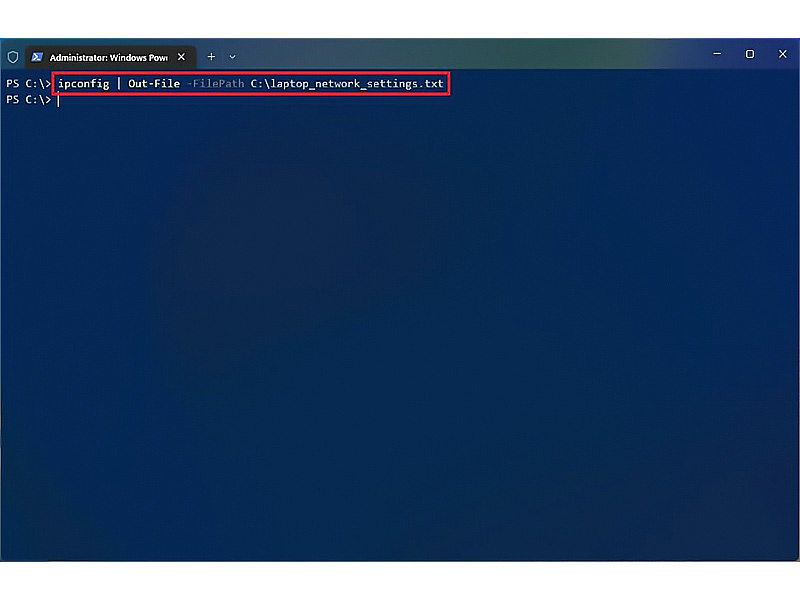800x600 pixels.
Task: Select the Administrator: Windows PowerShell tab
Action: (111, 57)
